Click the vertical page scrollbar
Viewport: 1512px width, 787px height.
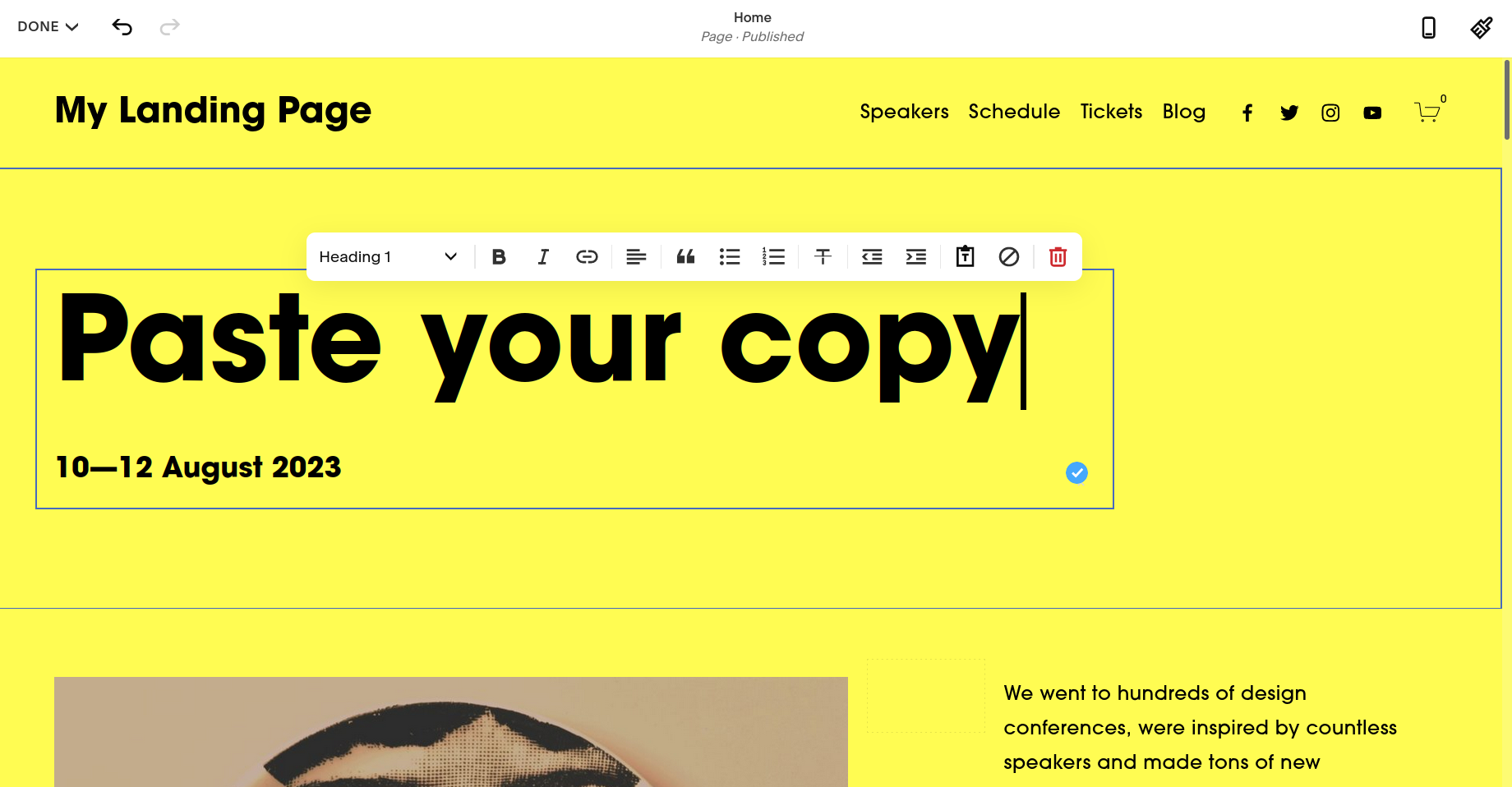1506,99
